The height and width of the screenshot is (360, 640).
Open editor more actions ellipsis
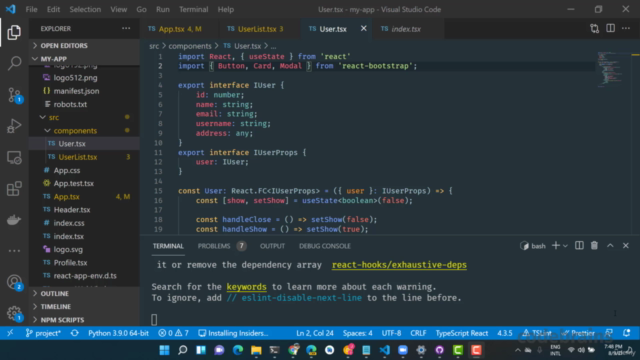(626, 29)
